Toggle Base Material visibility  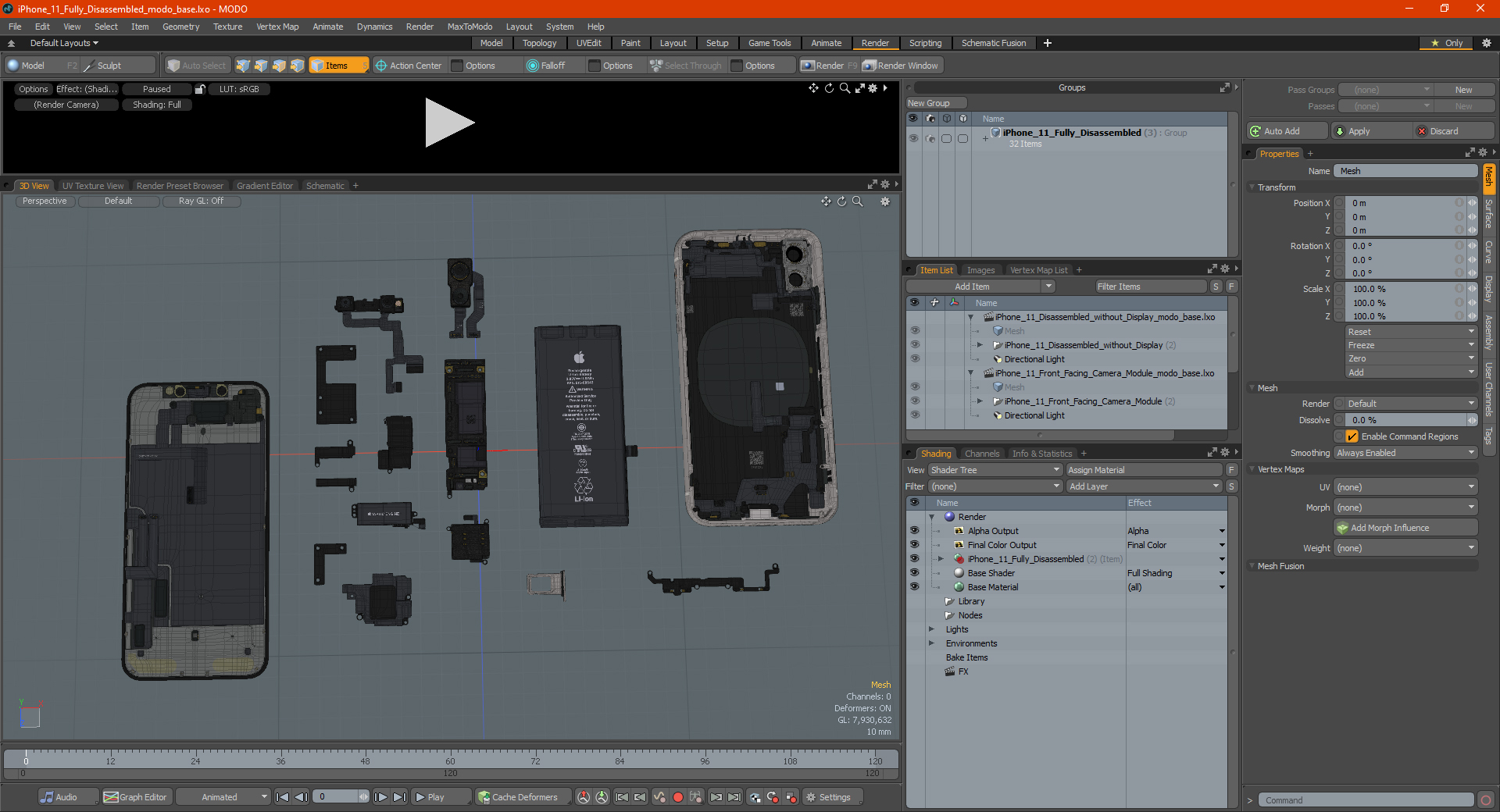click(x=914, y=586)
